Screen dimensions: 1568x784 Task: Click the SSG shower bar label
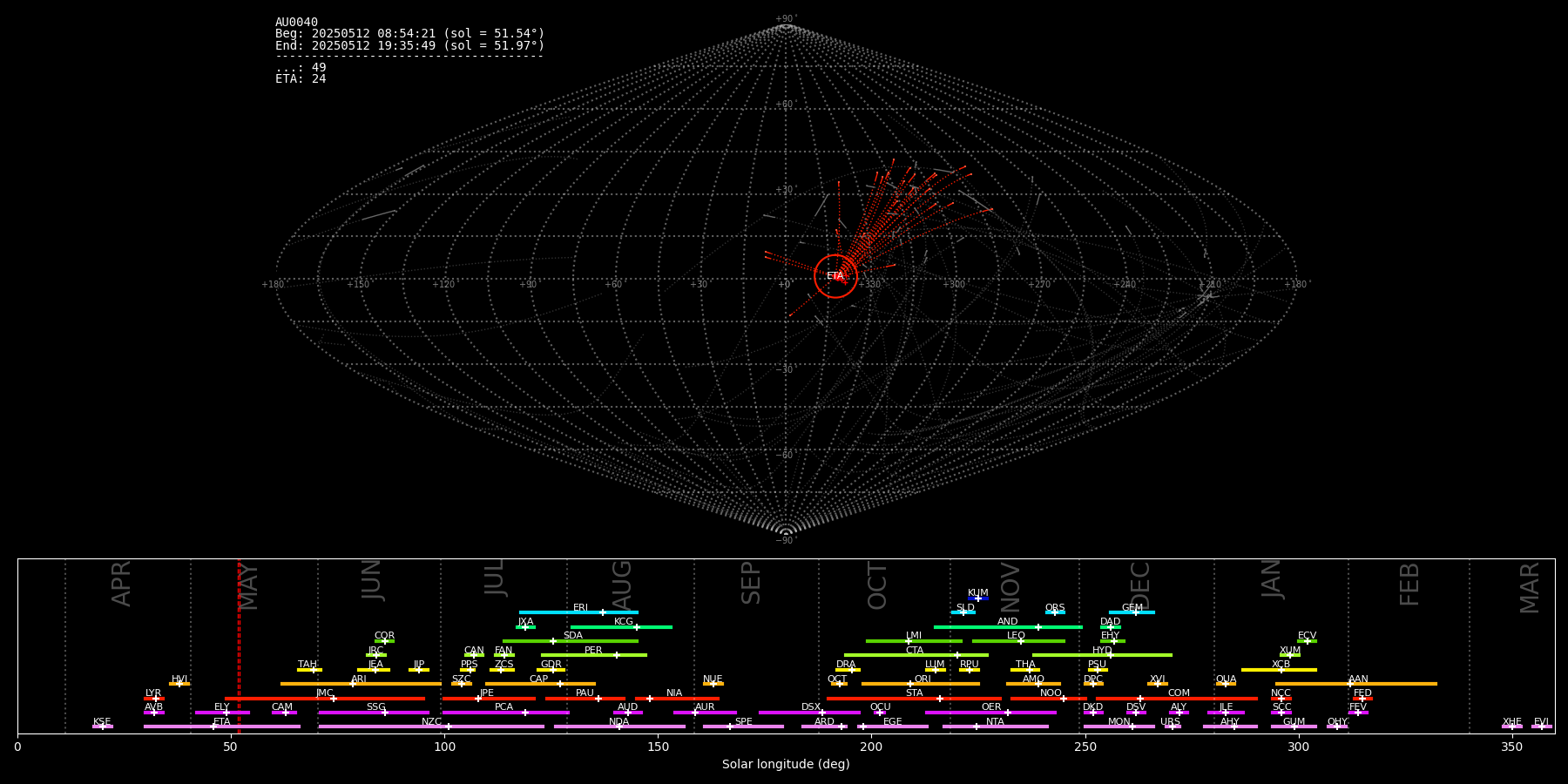pos(376,707)
